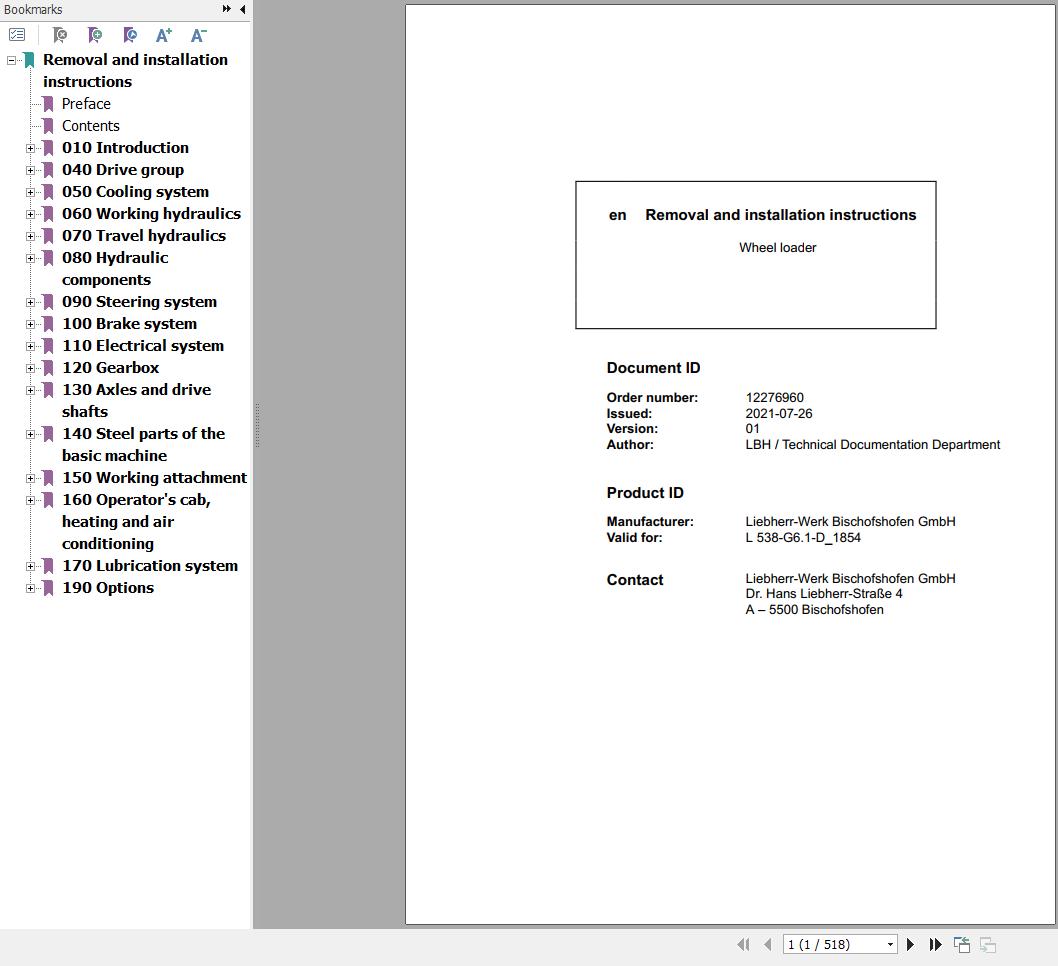Expand the 010 Introduction bookmark
1058x966 pixels.
[x=30, y=148]
